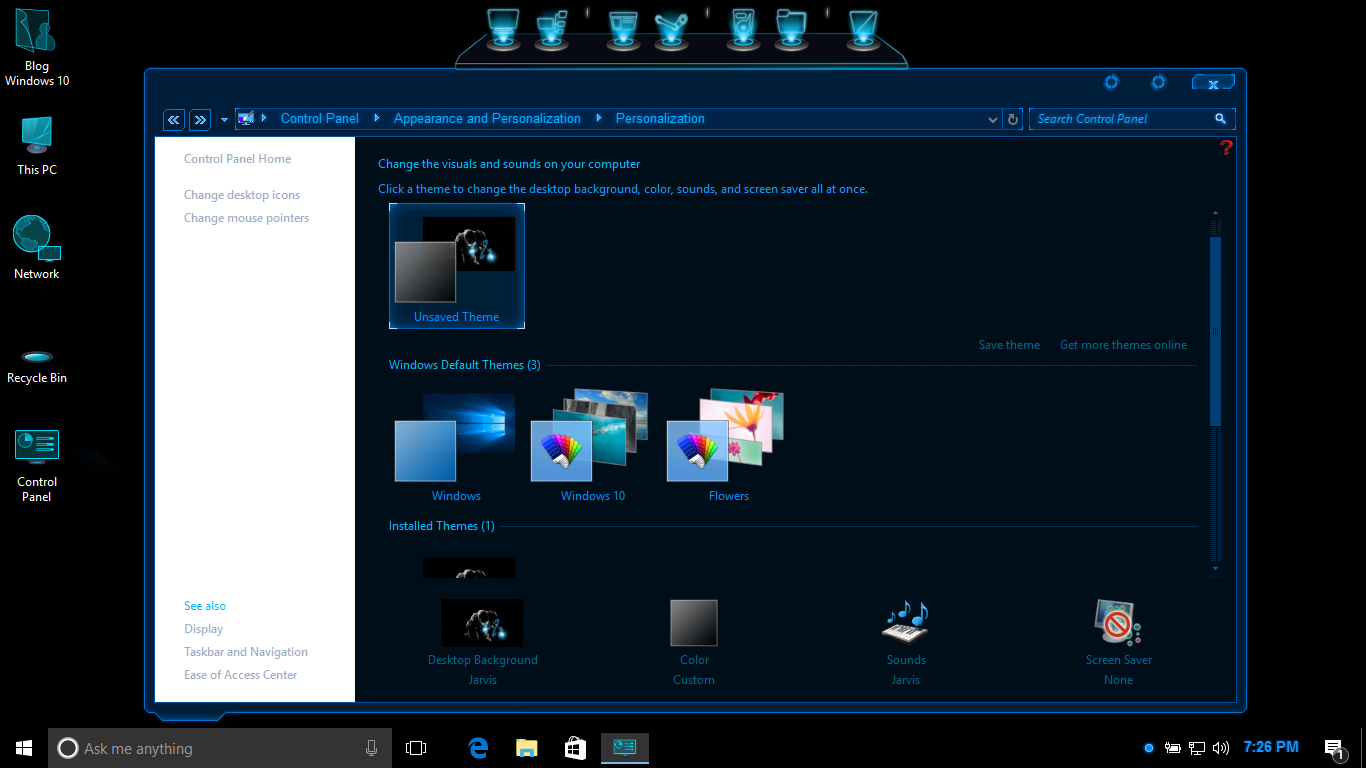Click the Cortana microphone icon
Image resolution: width=1366 pixels, height=768 pixels.
click(371, 748)
